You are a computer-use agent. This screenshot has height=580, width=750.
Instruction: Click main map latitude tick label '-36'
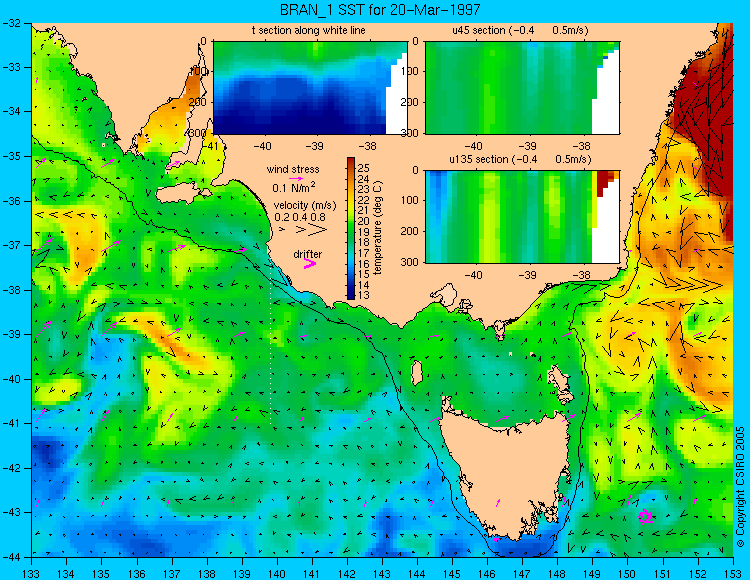[x=11, y=201]
